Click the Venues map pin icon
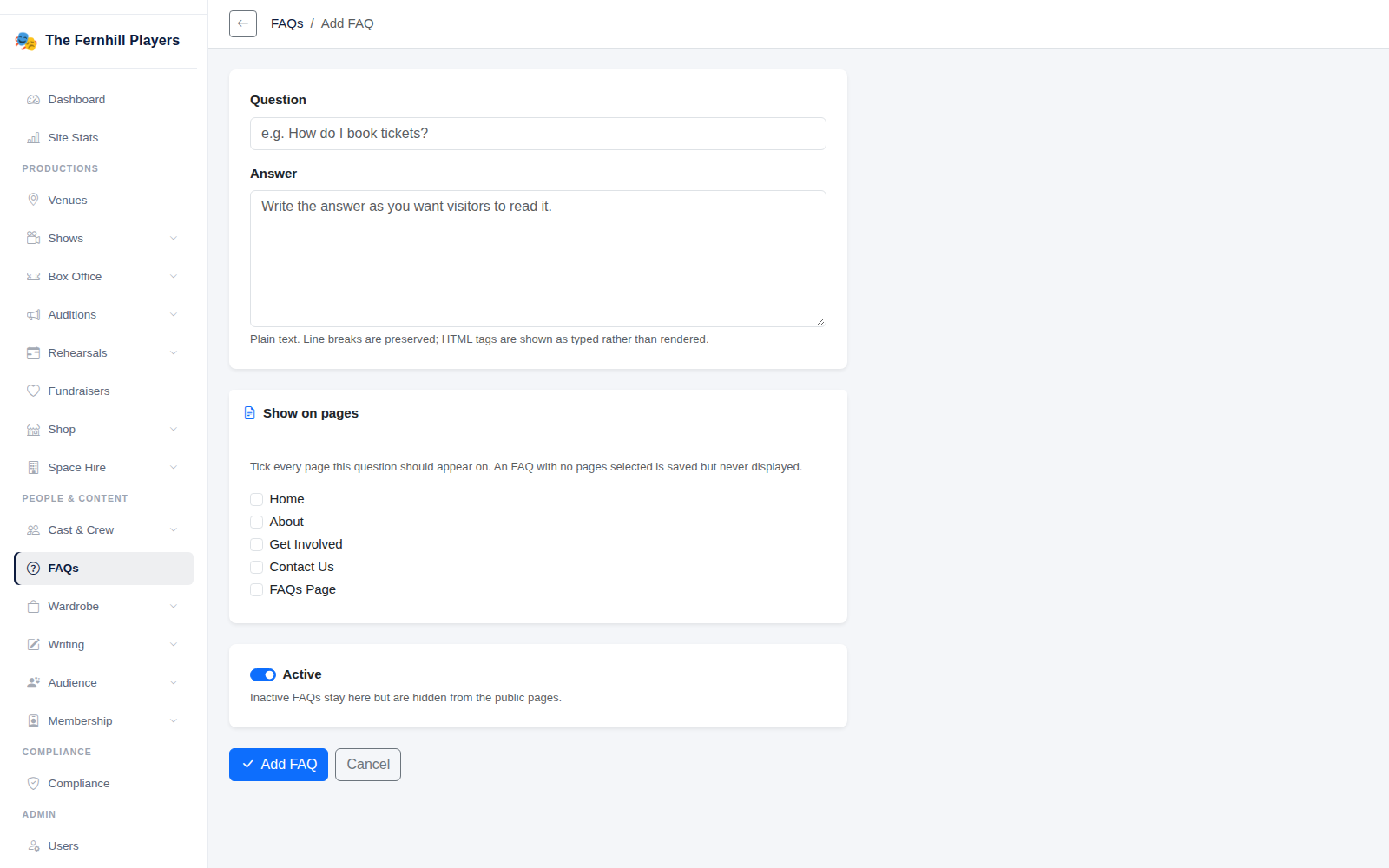The width and height of the screenshot is (1389, 868). click(x=33, y=201)
